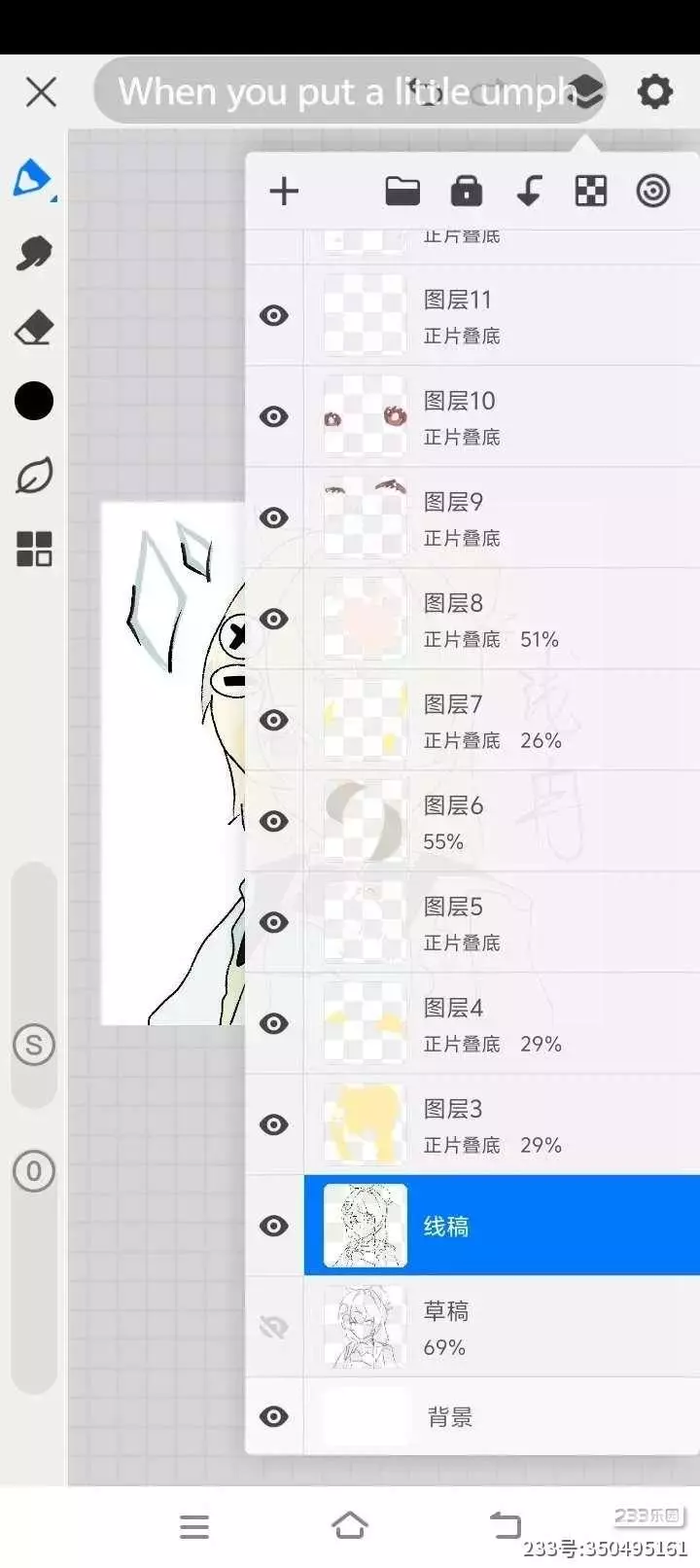Open the layers panel stack icon

(586, 92)
